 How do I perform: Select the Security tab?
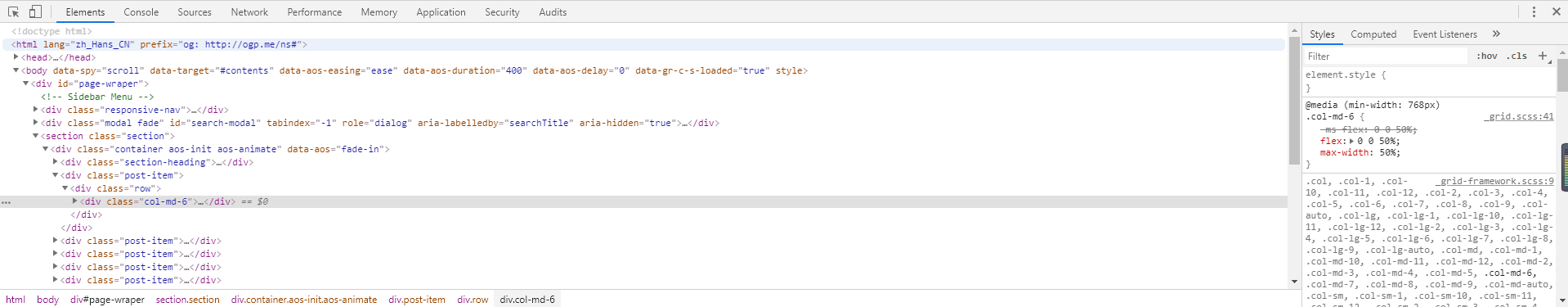point(502,11)
